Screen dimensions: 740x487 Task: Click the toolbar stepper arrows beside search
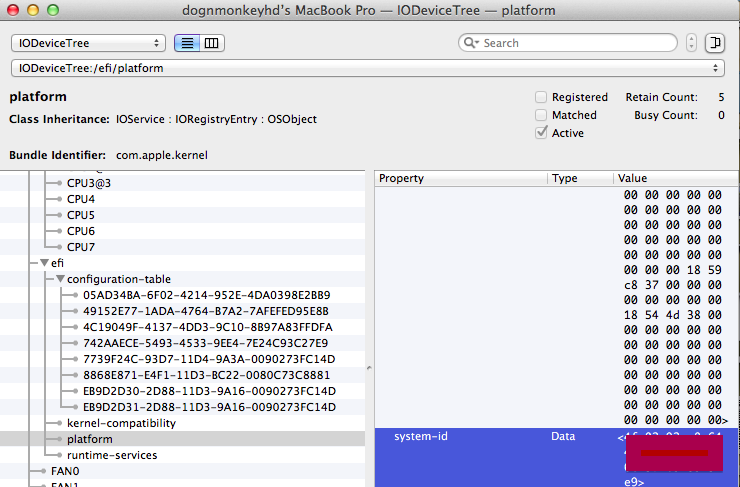(x=692, y=43)
